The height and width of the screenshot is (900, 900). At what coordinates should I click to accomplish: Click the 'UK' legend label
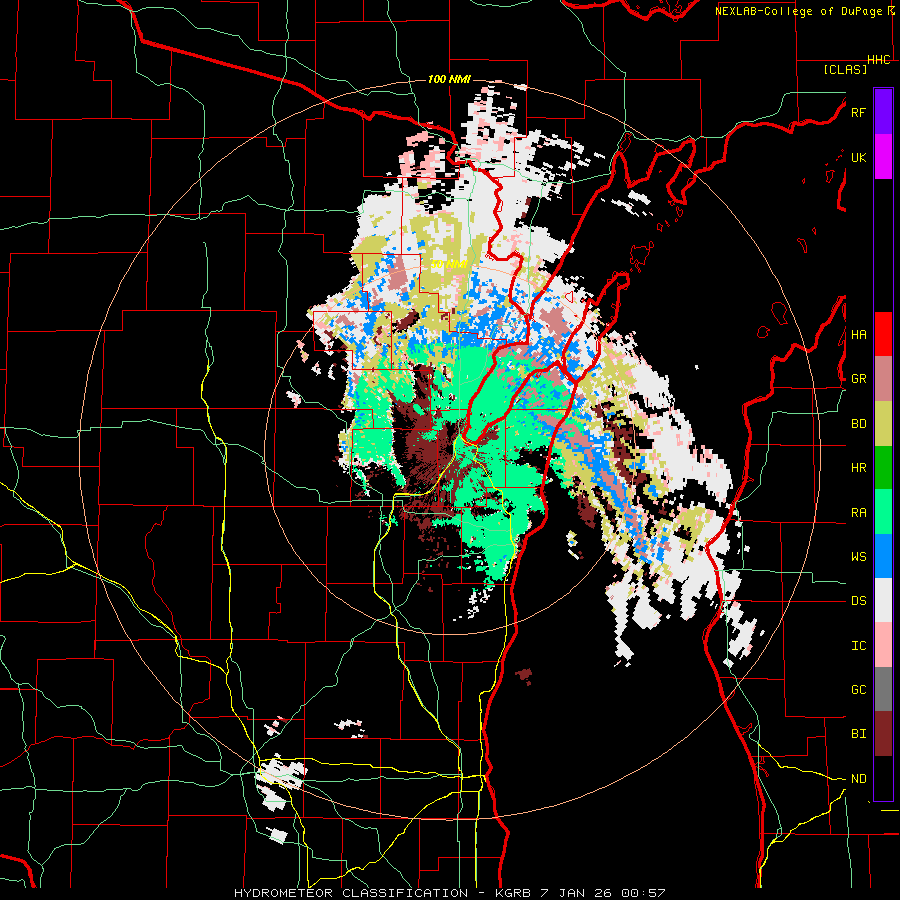click(858, 157)
